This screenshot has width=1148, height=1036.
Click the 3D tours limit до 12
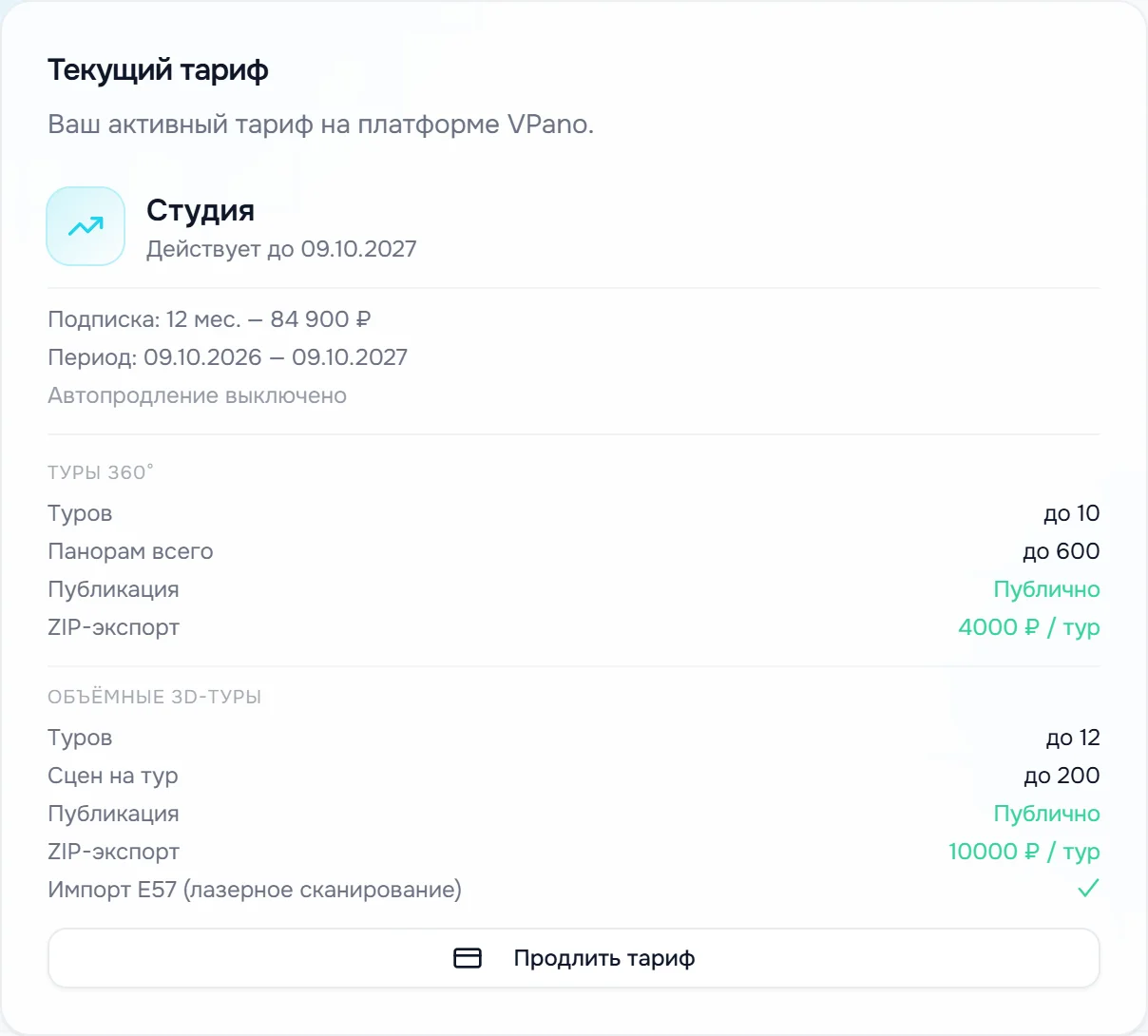click(1073, 738)
